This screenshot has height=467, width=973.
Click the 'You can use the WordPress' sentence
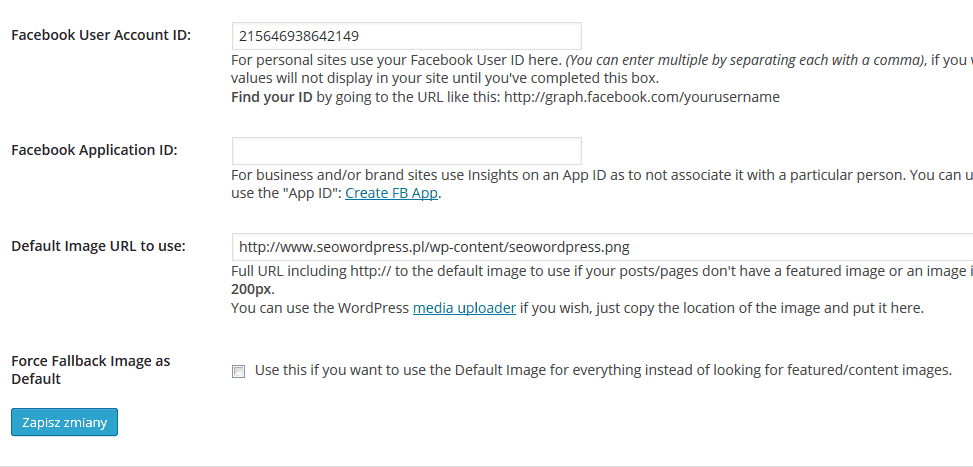pos(577,308)
